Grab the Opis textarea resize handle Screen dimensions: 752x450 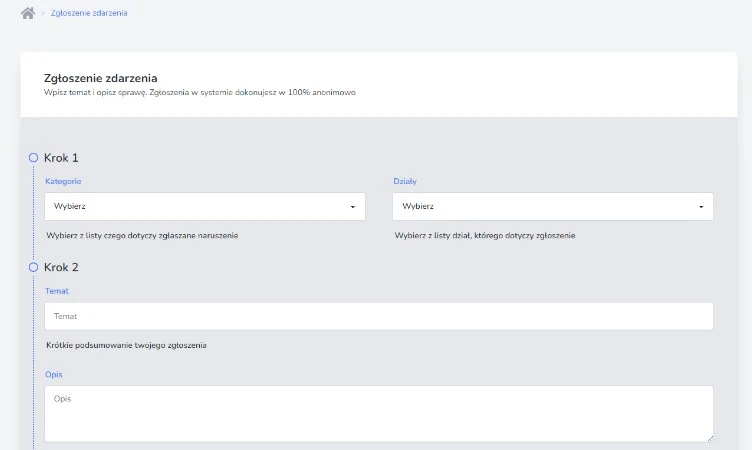pos(709,437)
